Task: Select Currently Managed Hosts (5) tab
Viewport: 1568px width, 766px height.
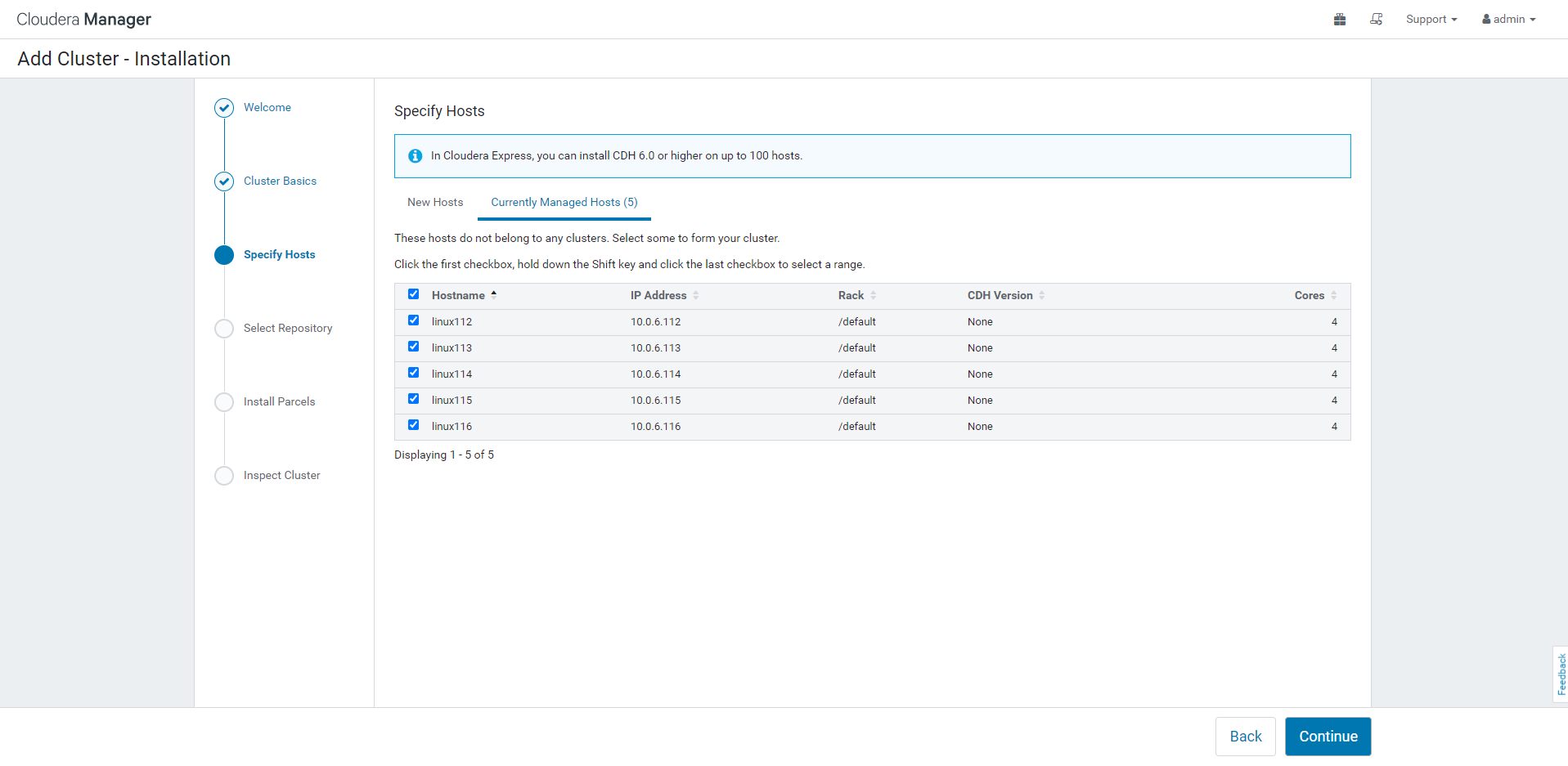Action: tap(564, 203)
